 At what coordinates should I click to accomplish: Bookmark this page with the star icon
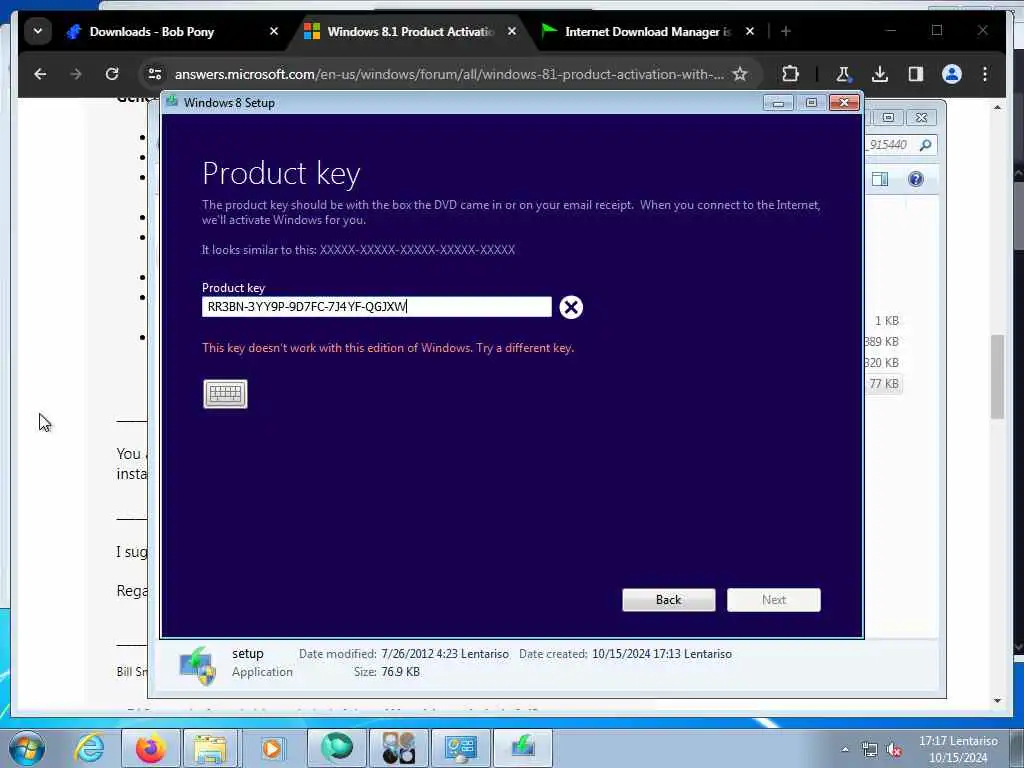click(740, 74)
